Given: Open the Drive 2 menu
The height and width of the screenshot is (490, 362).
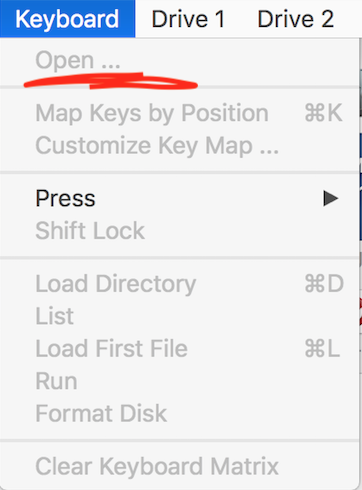Looking at the screenshot, I should click(x=295, y=19).
